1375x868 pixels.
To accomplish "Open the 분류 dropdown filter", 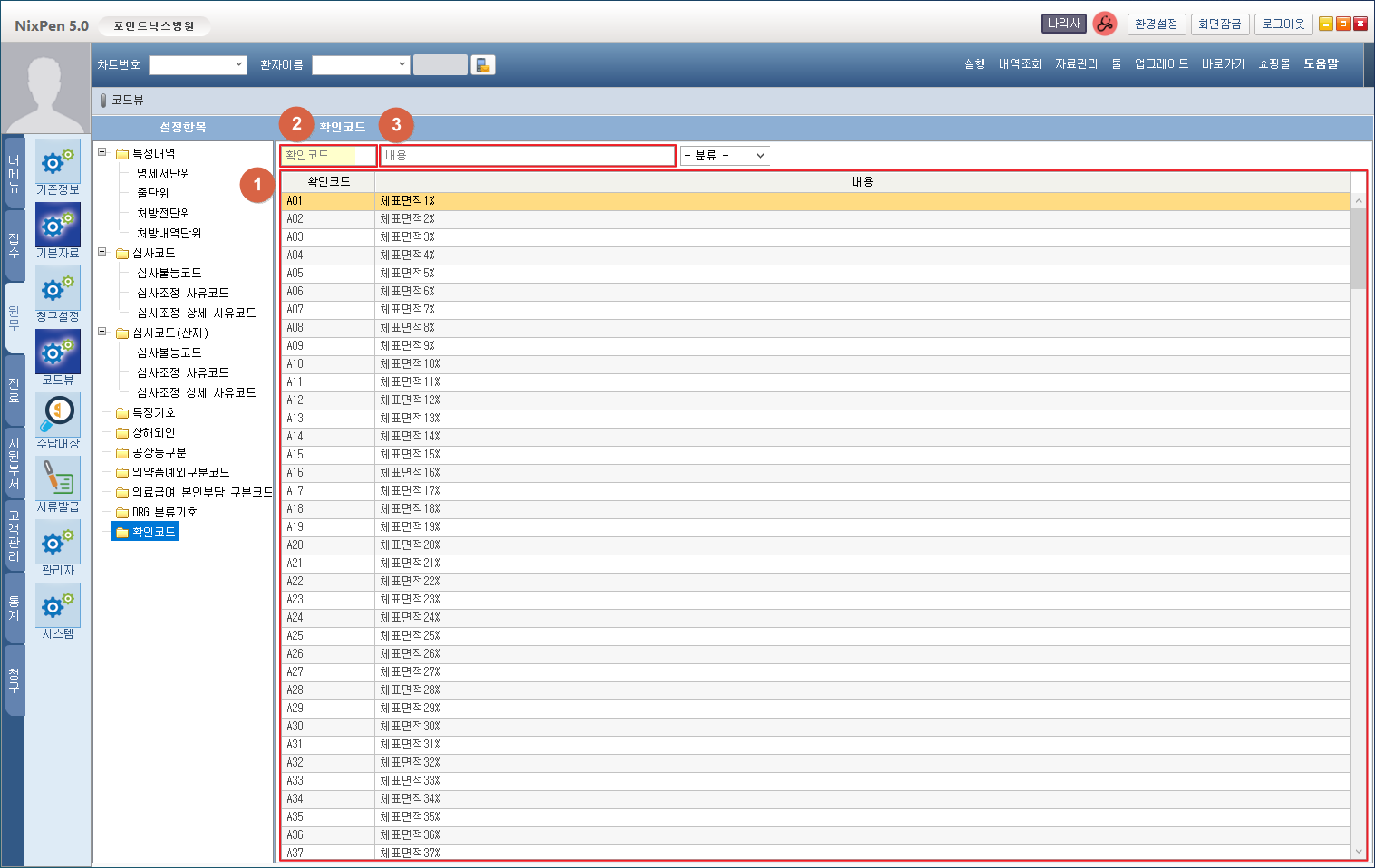I will click(724, 156).
